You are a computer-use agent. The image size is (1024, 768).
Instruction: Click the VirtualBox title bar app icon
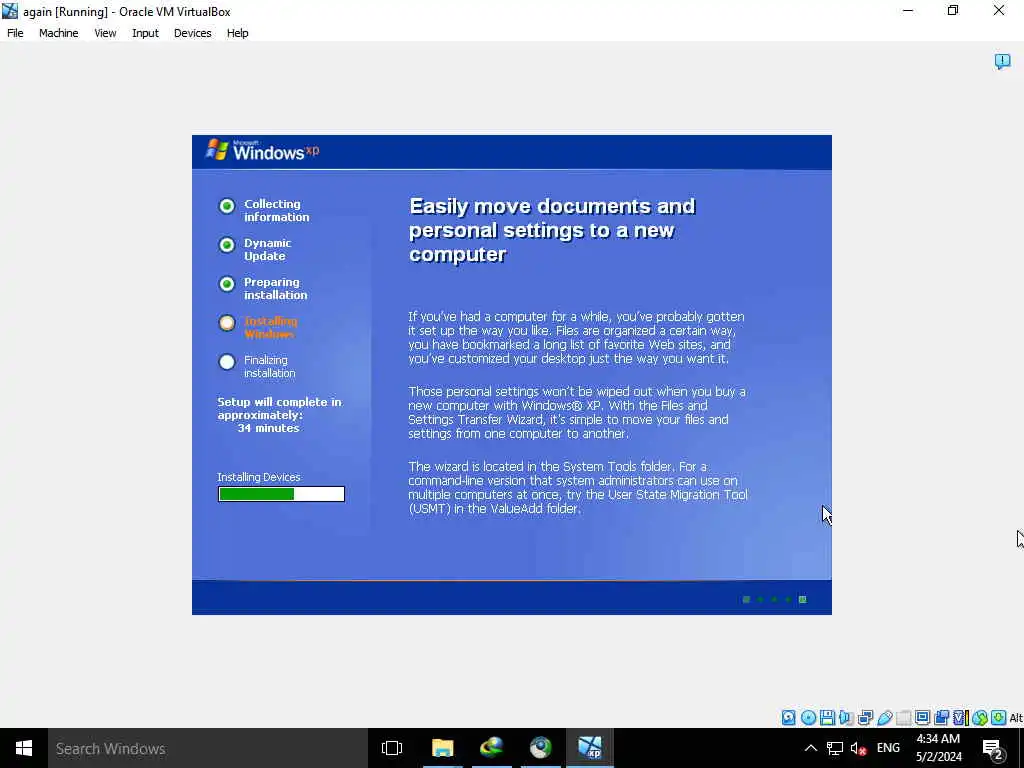pos(10,11)
